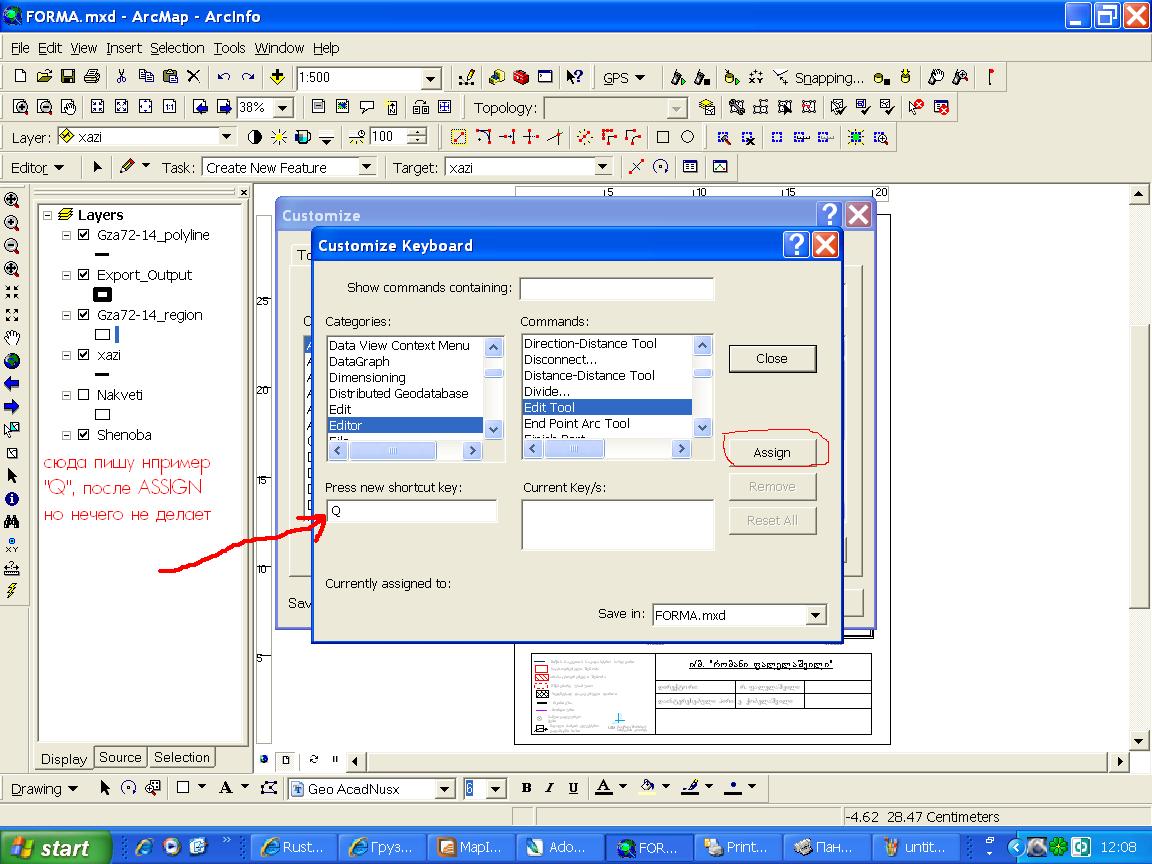
Task: Select the Edit Tool arrow on Editor toolbar
Action: [x=97, y=168]
